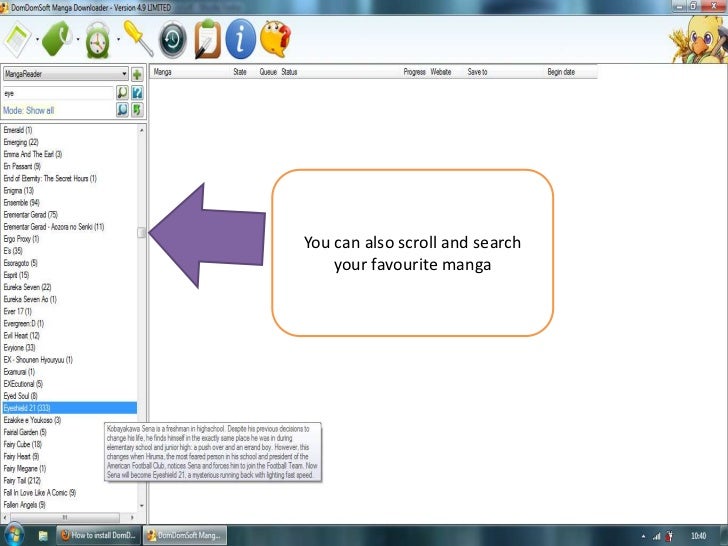
Task: Select highlighted 'Eyeshield 21 (333)' entry
Action: 70,408
